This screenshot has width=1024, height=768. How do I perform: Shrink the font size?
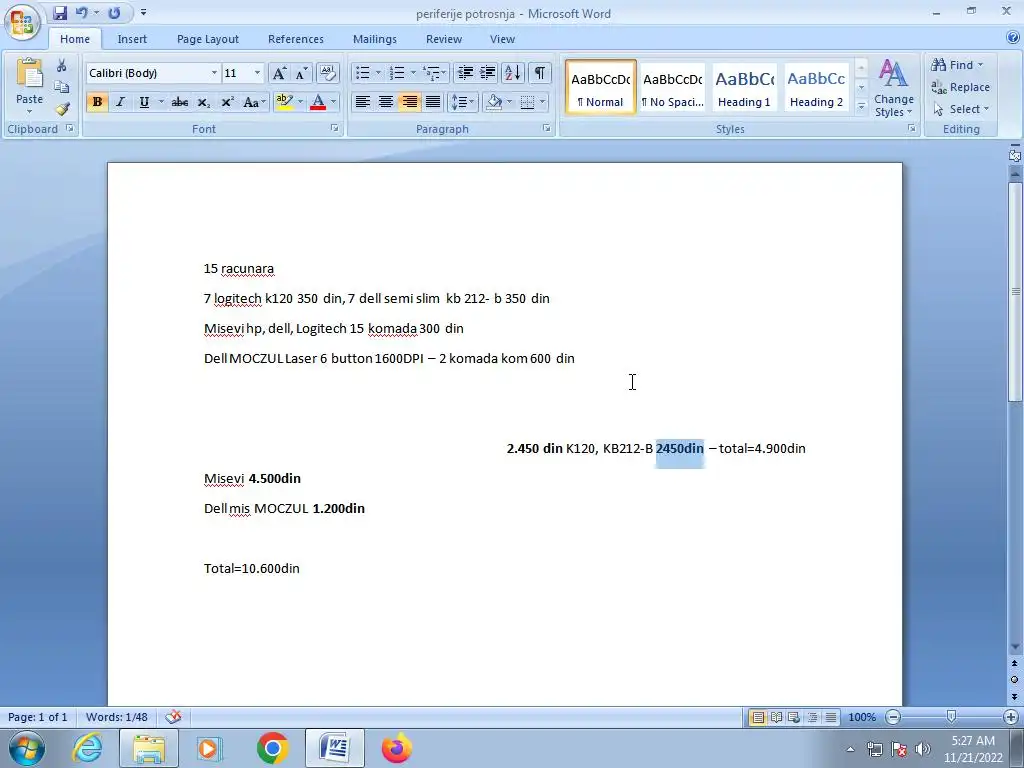(x=301, y=73)
